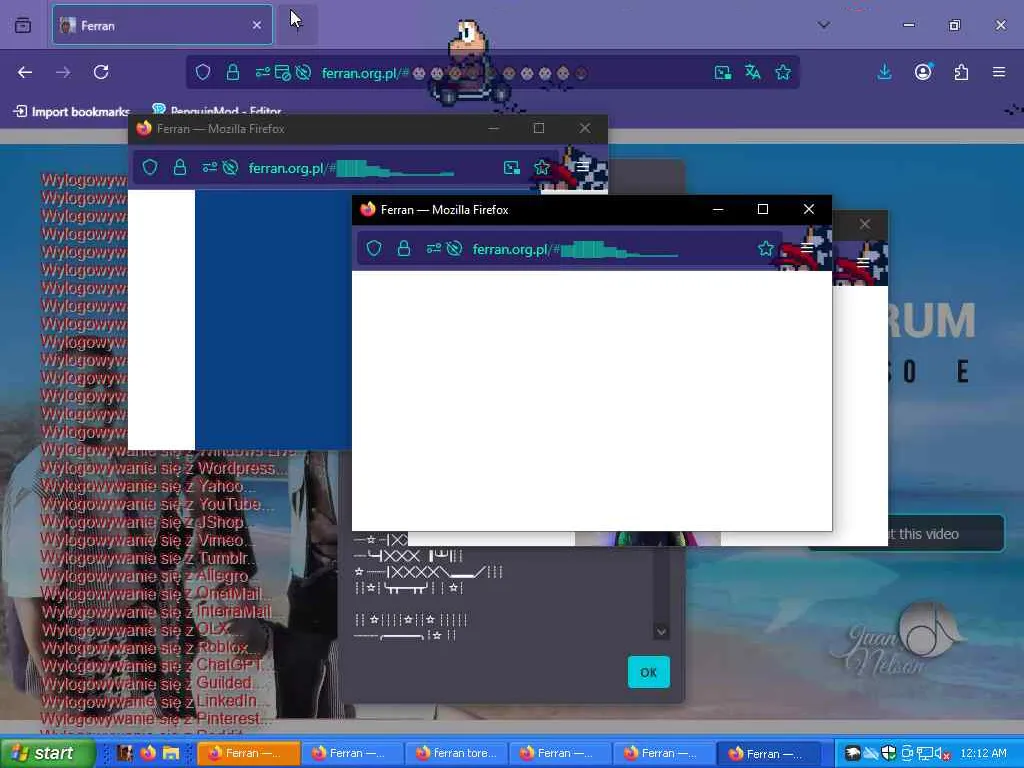Close the Ferran tab
This screenshot has height=768, width=1024.
[257, 25]
